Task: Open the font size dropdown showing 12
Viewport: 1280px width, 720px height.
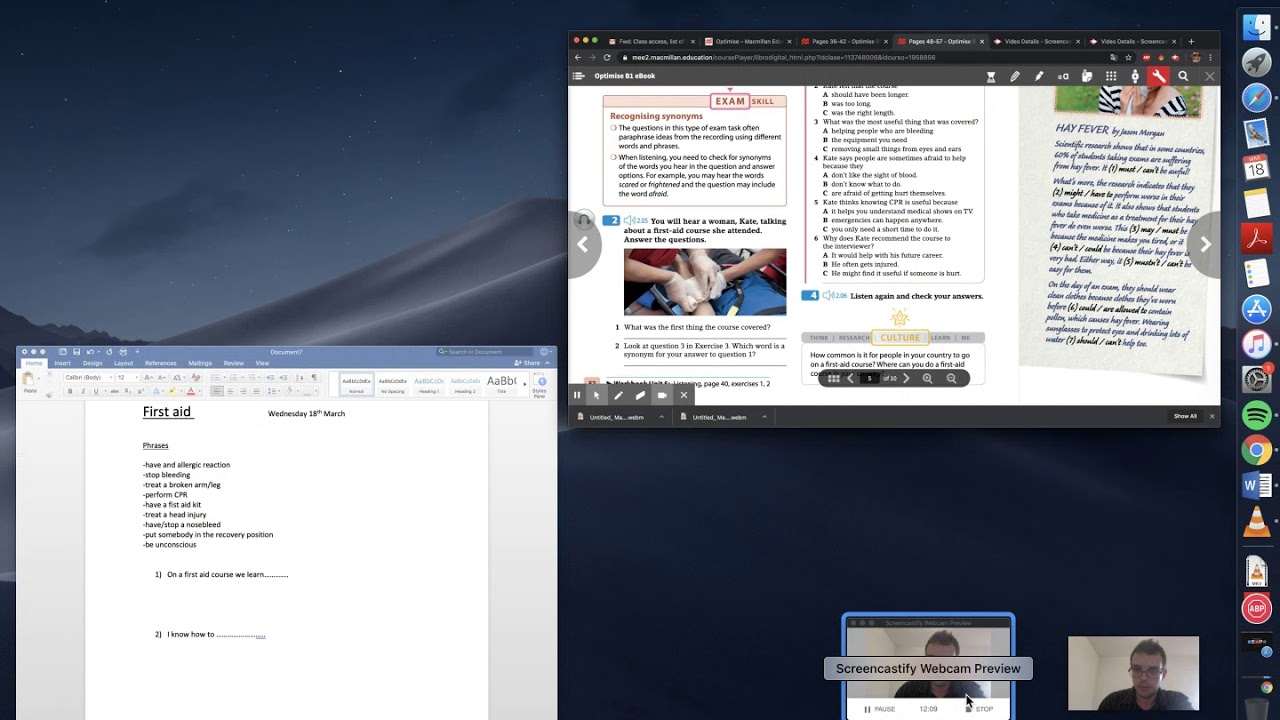Action: coord(137,377)
